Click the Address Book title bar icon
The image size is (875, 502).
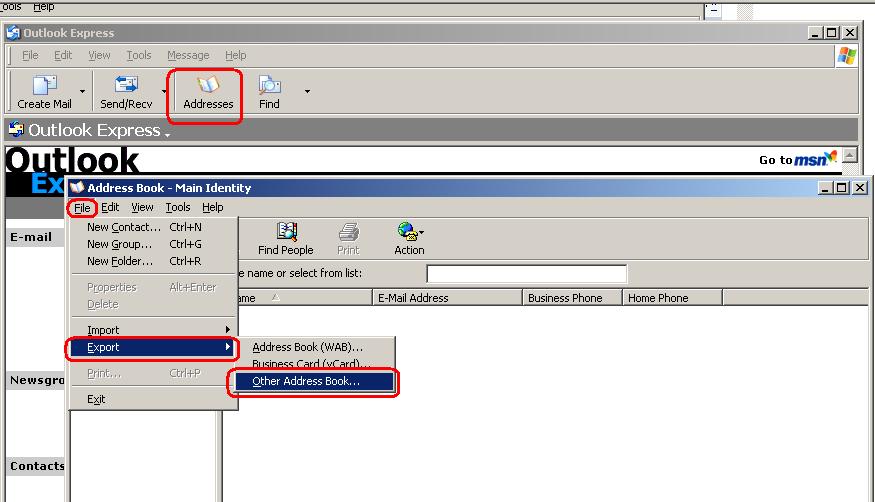[77, 187]
